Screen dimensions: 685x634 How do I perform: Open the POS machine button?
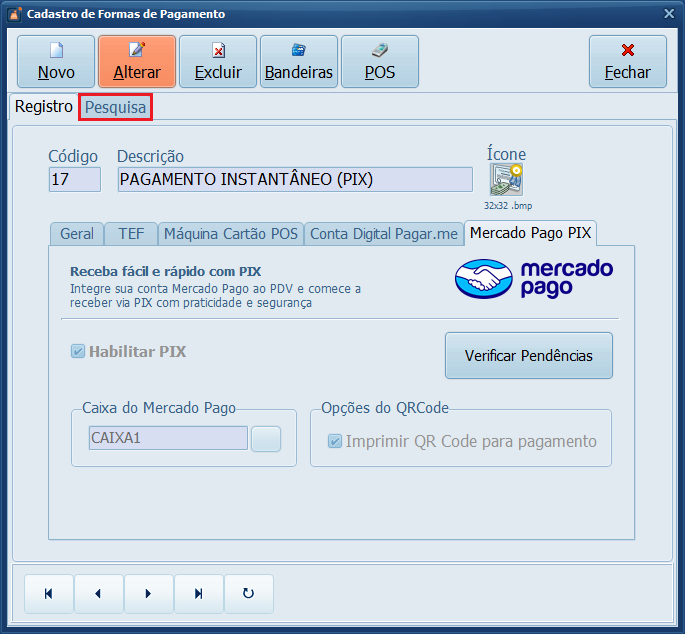[x=379, y=62]
